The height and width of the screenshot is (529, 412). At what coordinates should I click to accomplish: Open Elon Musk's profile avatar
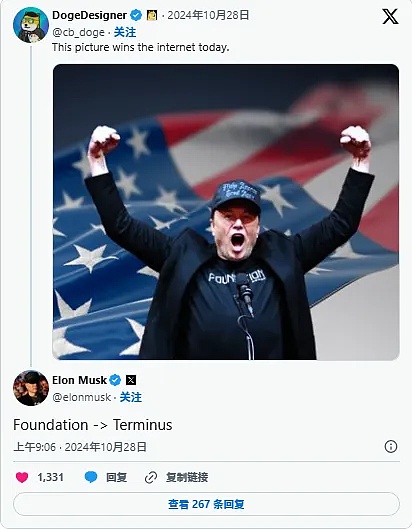31,388
